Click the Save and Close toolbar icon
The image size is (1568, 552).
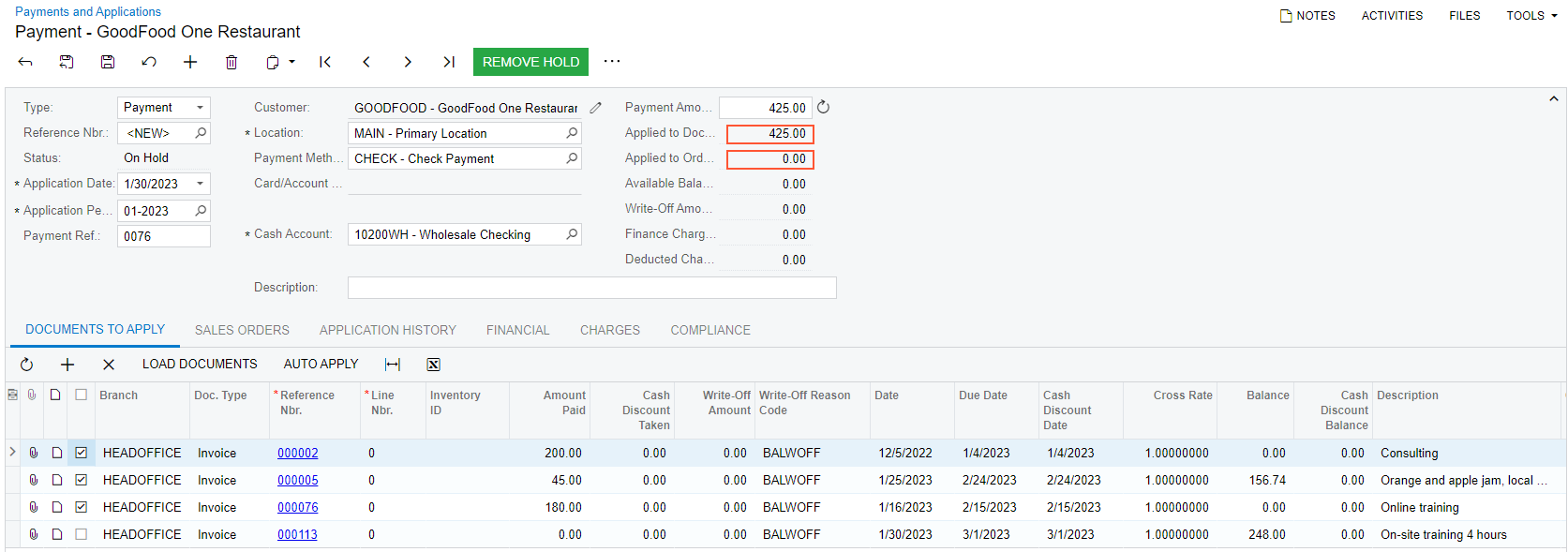[x=67, y=62]
